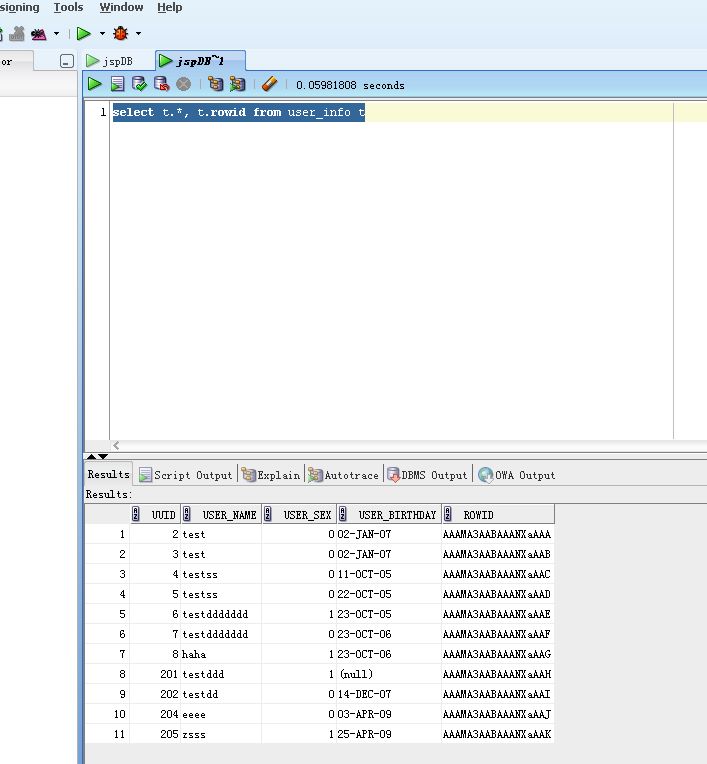This screenshot has height=764, width=707.
Task: Click the red ladybug Debug icon
Action: point(120,34)
